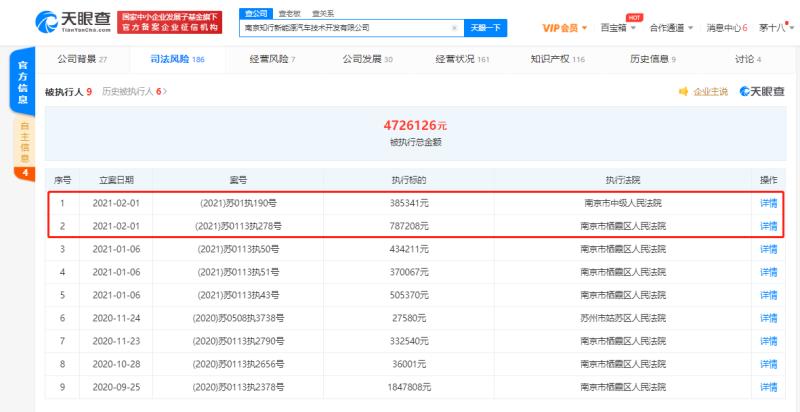Click the 官方备案企业征信机构 red banner
The height and width of the screenshot is (412, 800).
click(169, 22)
